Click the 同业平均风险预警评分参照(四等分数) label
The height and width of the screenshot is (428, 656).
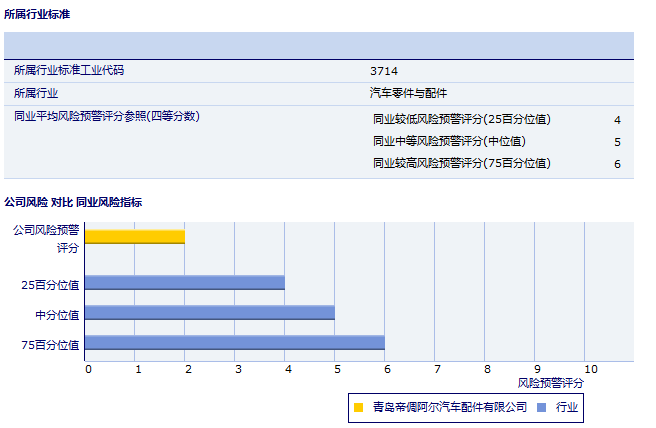coord(107,116)
